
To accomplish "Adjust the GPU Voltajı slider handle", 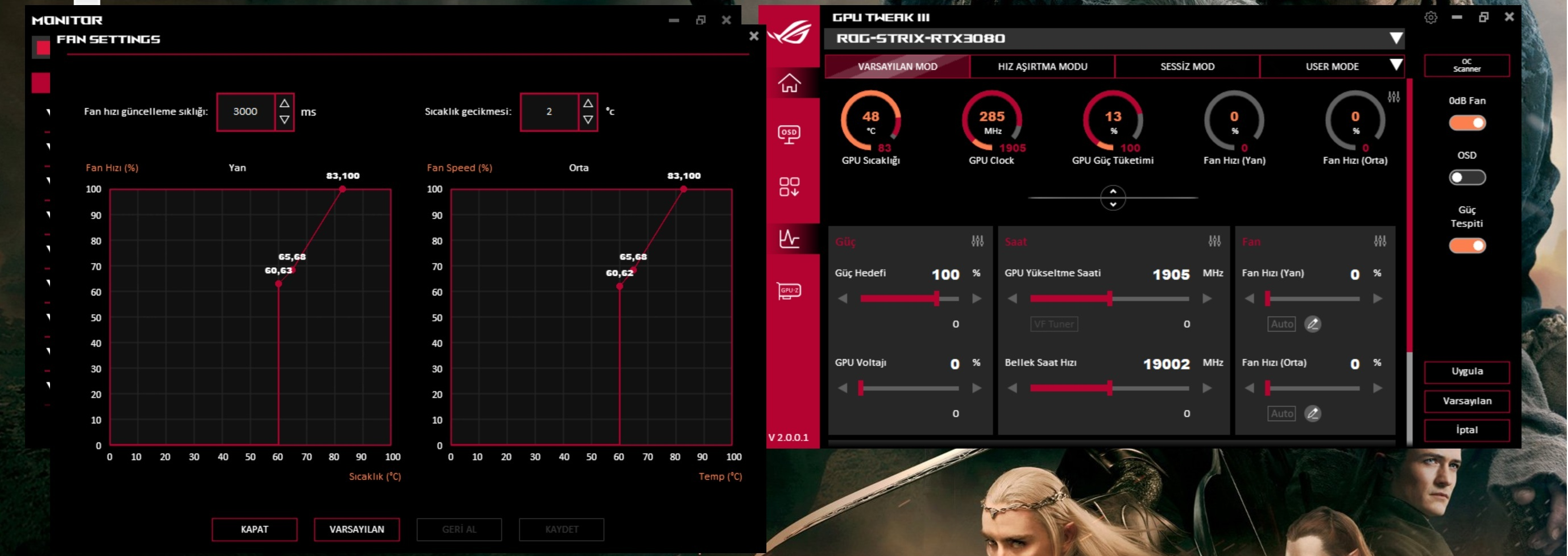I will 861,388.
